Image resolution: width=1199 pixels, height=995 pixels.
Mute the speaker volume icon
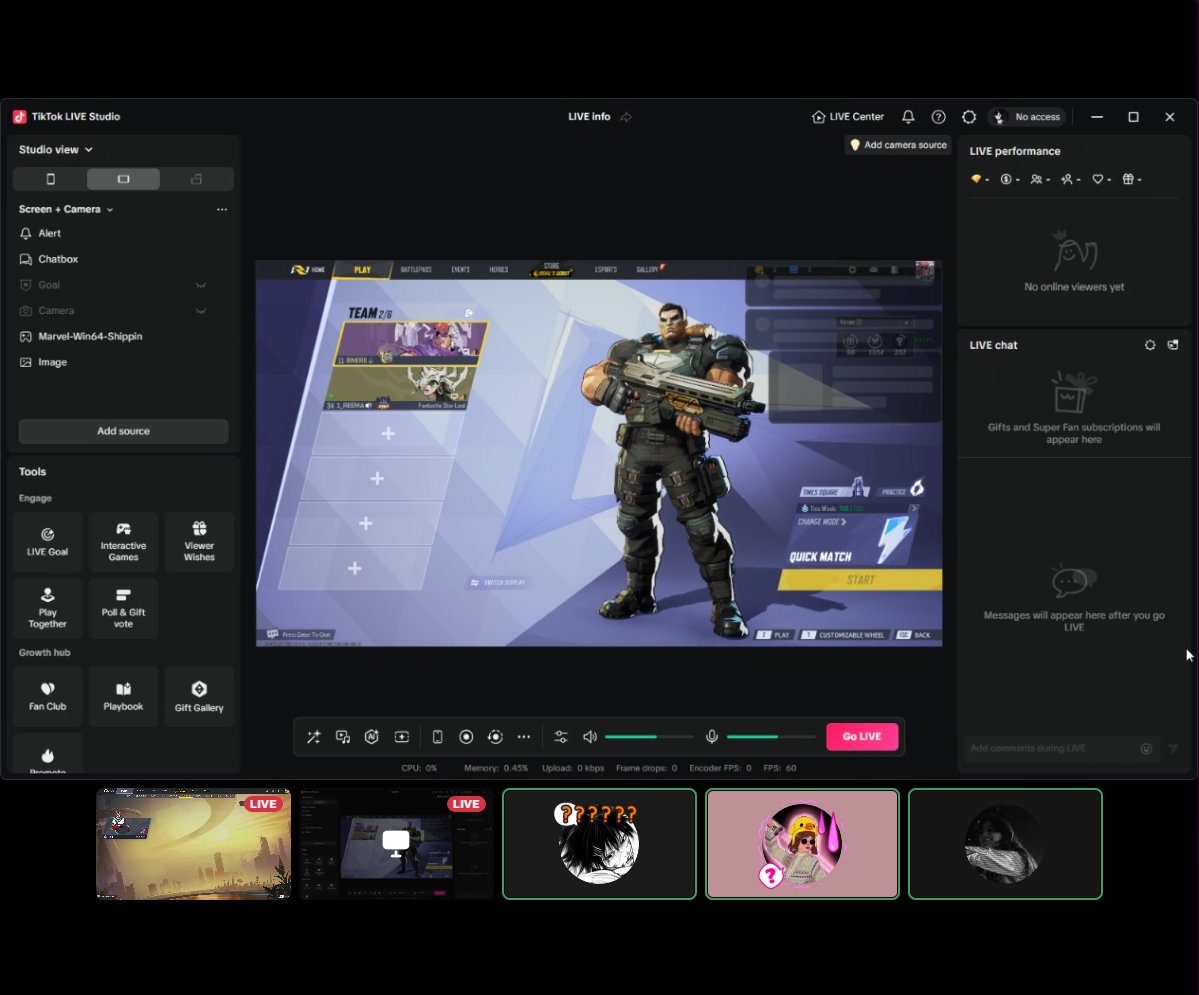point(590,736)
